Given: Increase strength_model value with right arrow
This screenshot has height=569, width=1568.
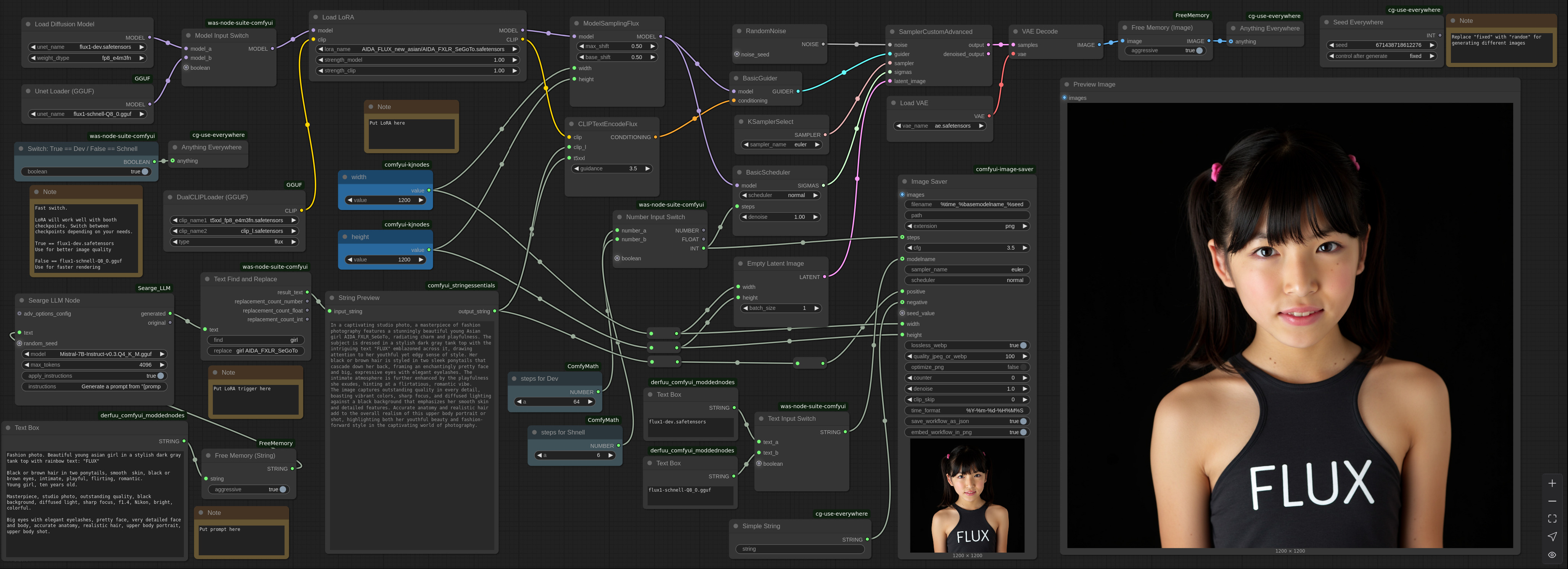Looking at the screenshot, I should (515, 59).
